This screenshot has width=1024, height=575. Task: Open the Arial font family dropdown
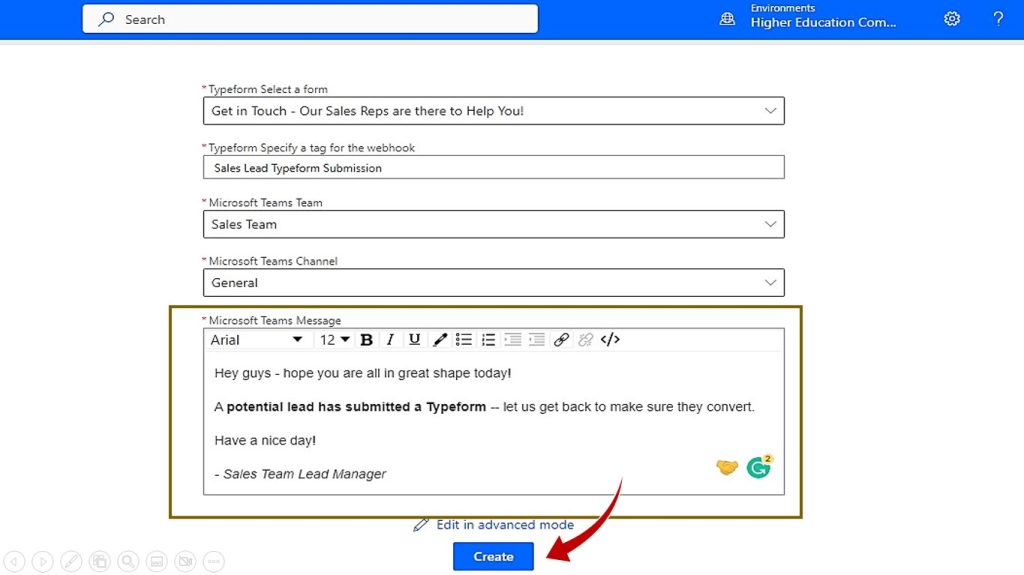point(256,340)
